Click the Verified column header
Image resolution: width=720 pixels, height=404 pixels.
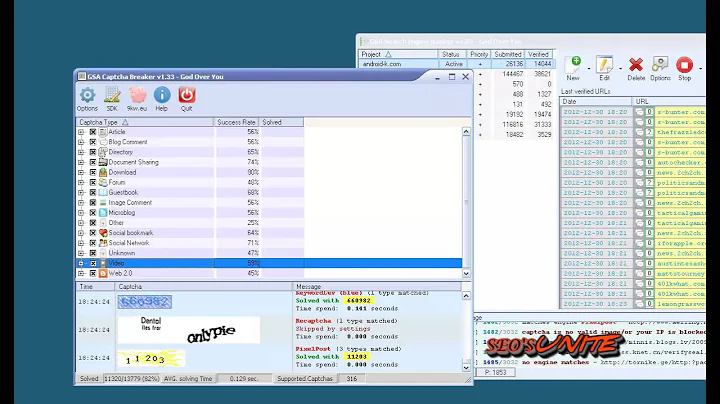click(539, 54)
